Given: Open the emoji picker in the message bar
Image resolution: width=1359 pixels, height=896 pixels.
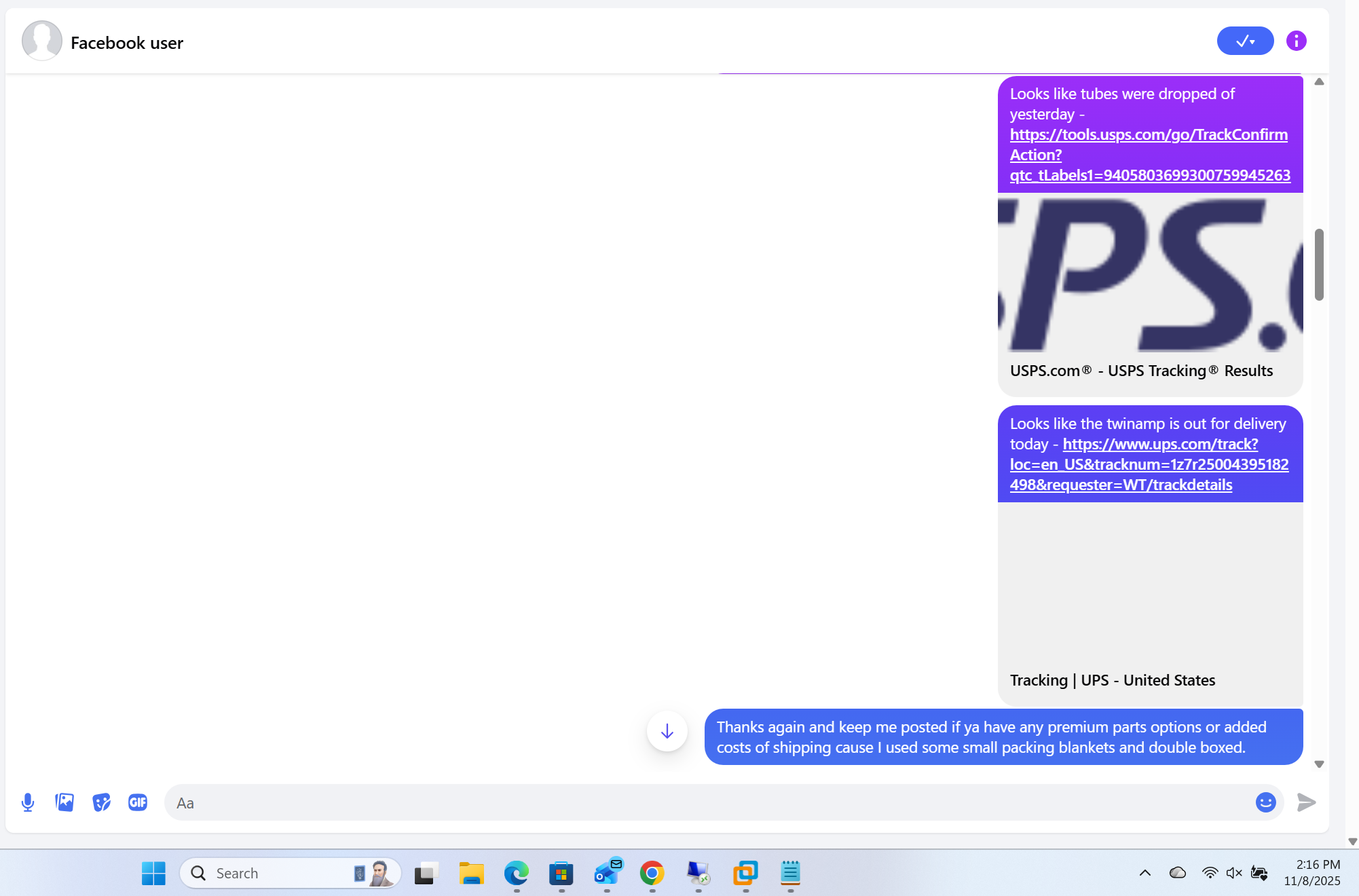Looking at the screenshot, I should (1265, 802).
